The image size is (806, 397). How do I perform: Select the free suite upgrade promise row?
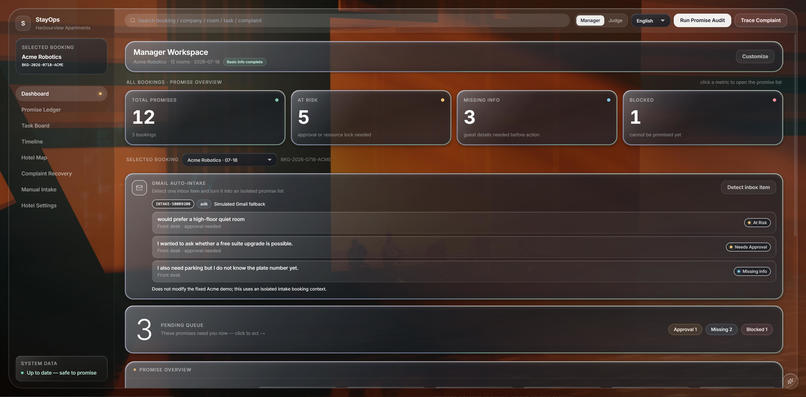pos(464,247)
